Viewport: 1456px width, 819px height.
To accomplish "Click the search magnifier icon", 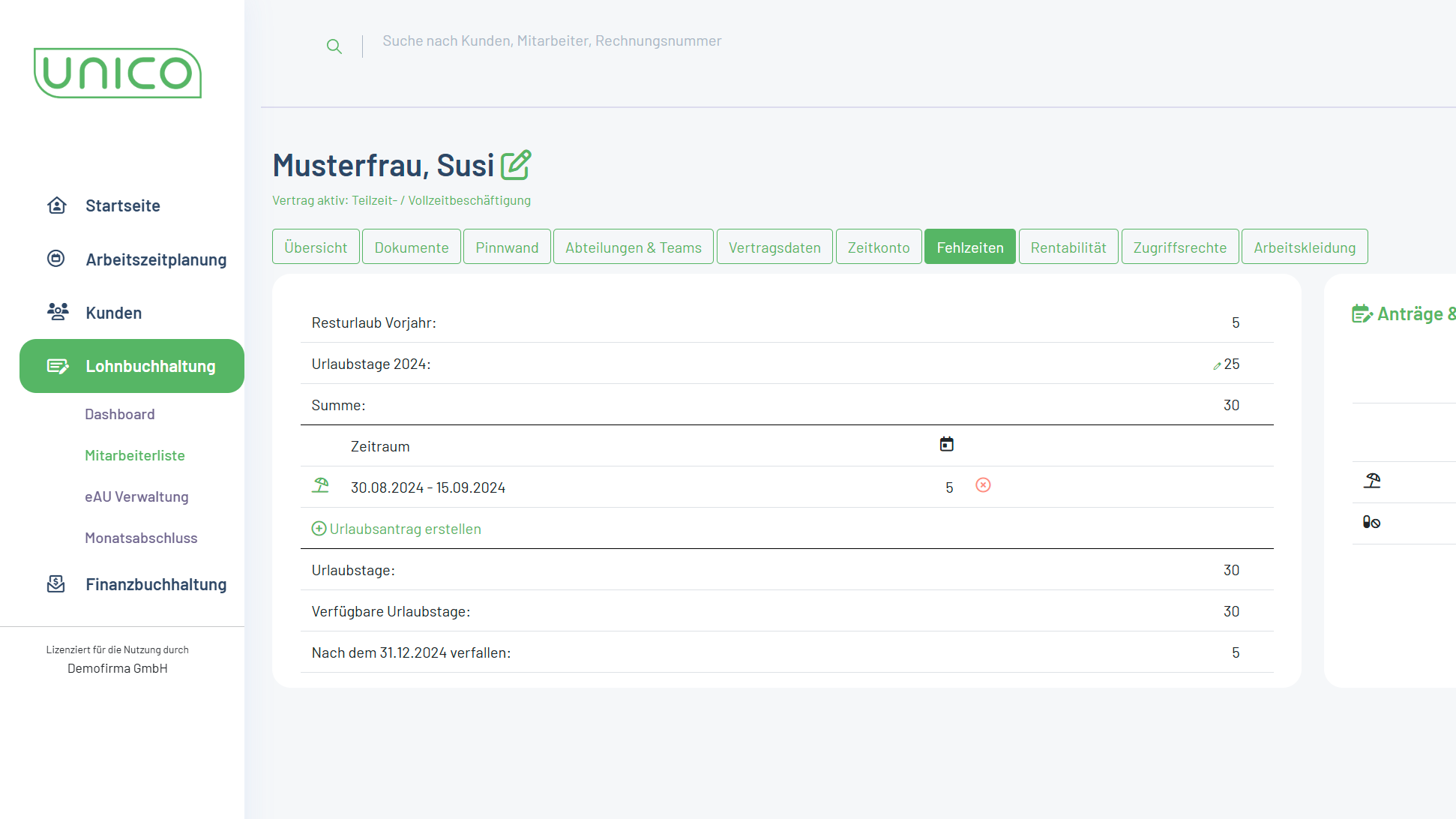I will pos(334,46).
